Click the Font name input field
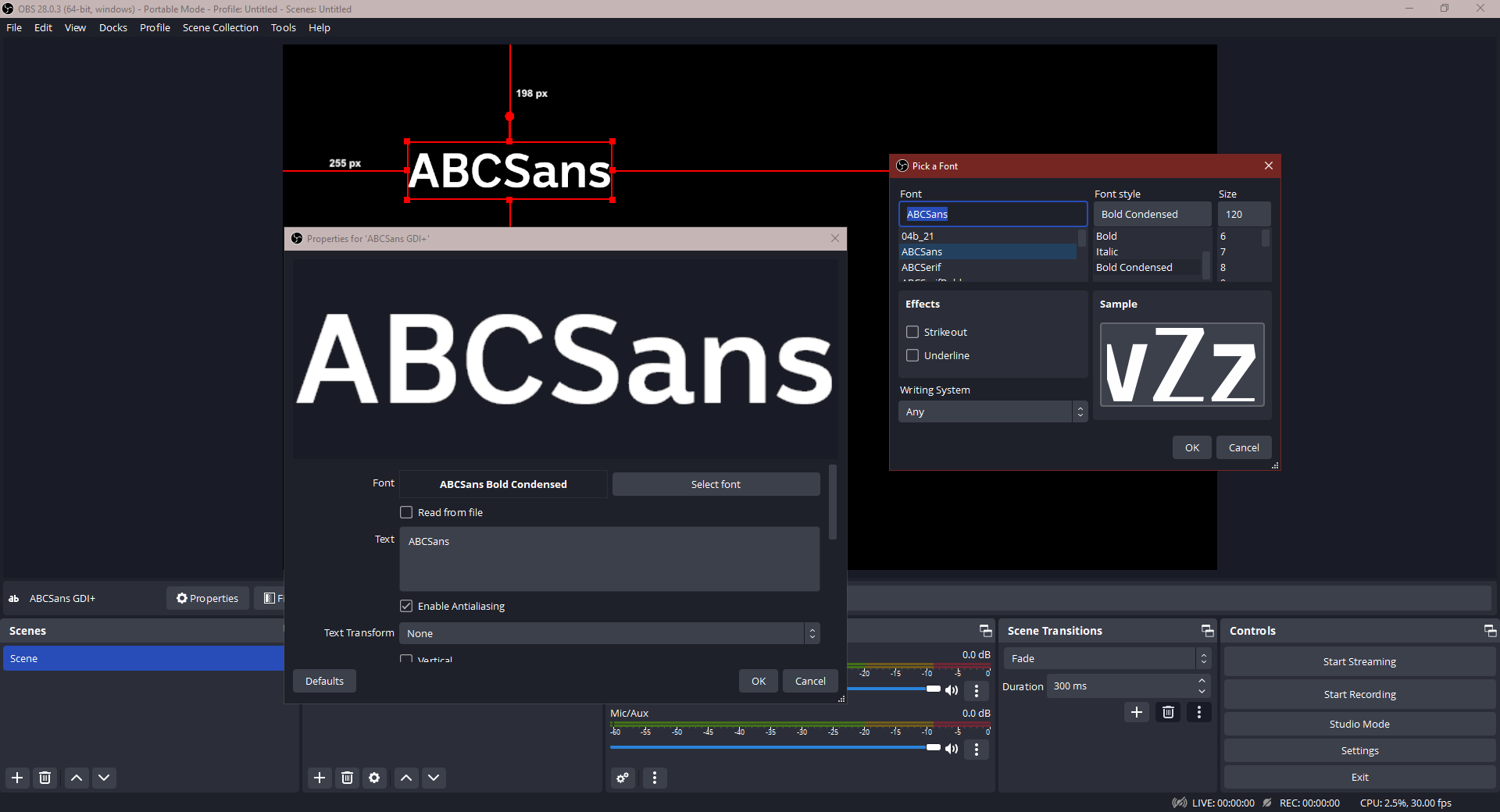 pos(993,214)
